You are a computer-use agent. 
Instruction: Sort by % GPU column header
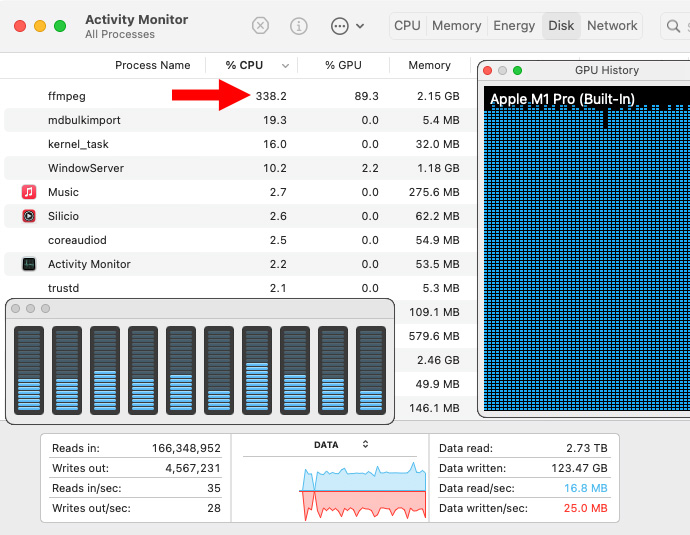(x=343, y=65)
